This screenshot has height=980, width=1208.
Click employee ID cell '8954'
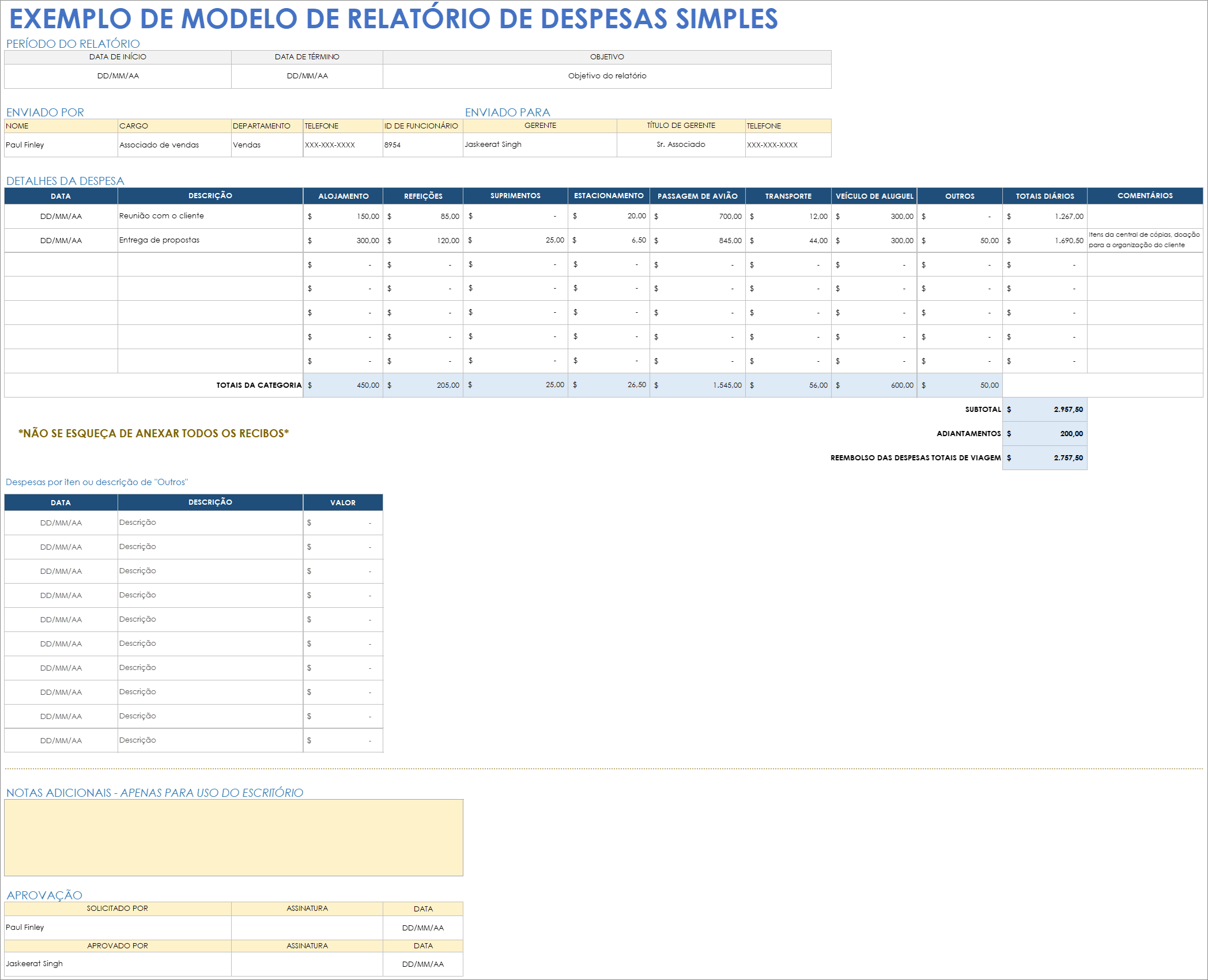(422, 145)
